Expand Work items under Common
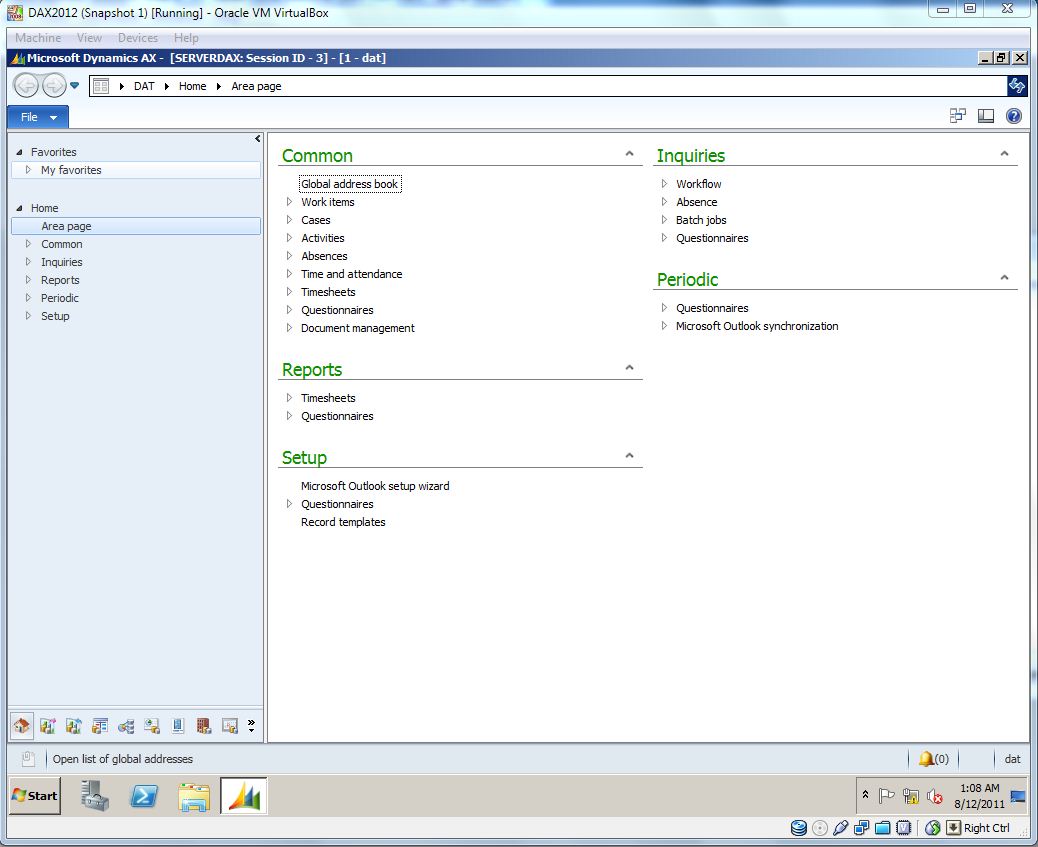Image resolution: width=1038 pixels, height=847 pixels. point(289,201)
